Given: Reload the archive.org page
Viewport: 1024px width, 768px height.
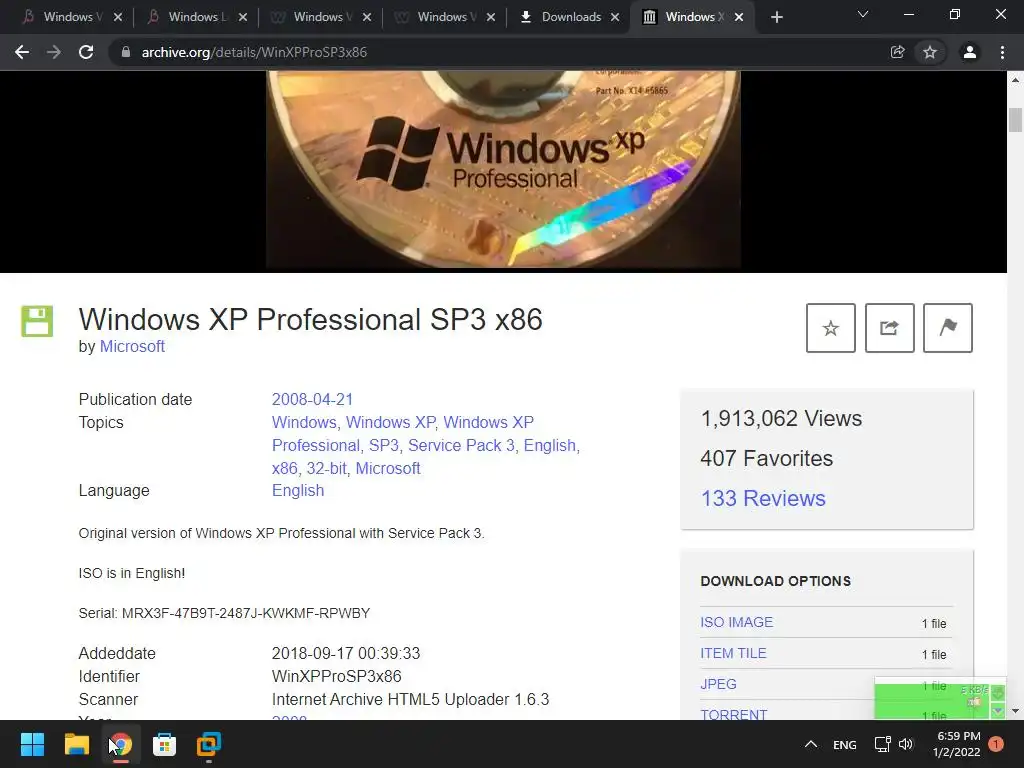Looking at the screenshot, I should [86, 52].
